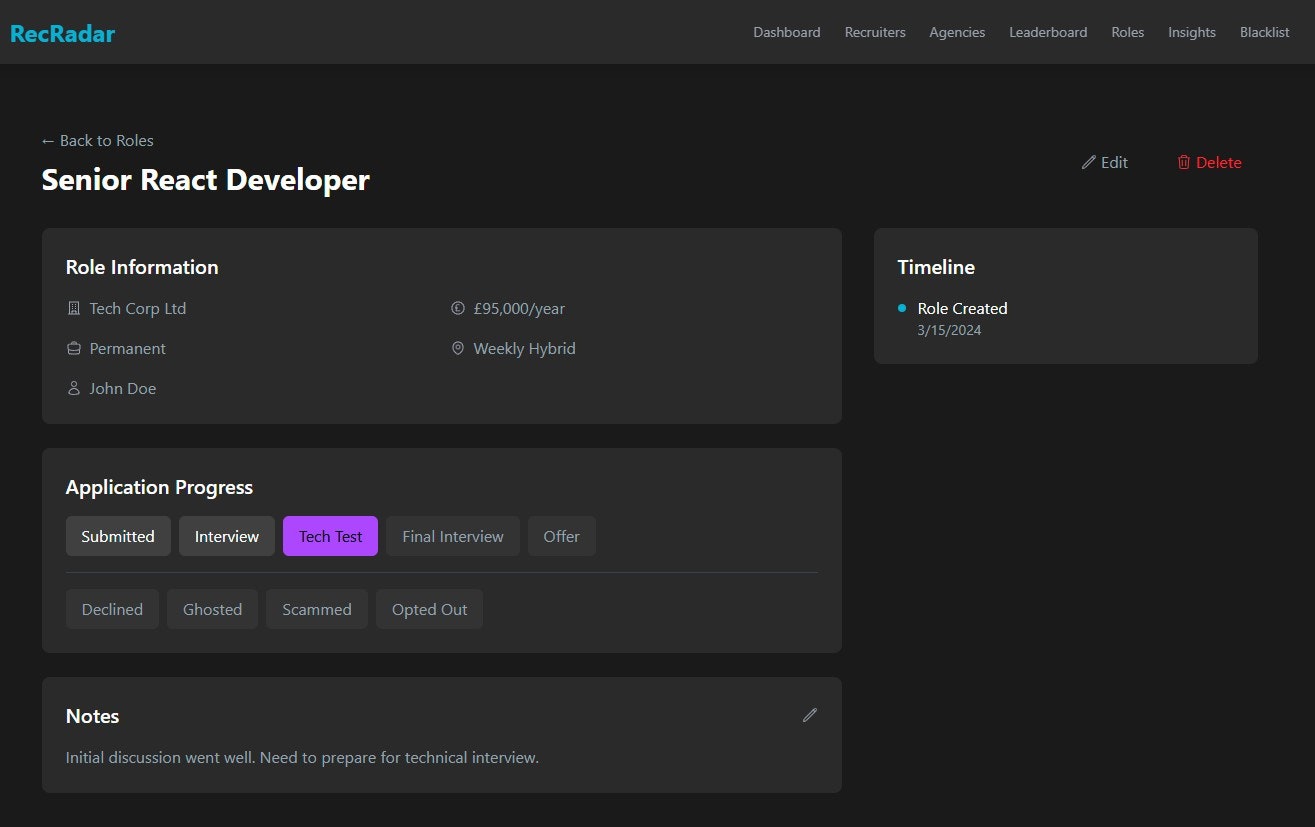Set progress to Submitted
Image resolution: width=1315 pixels, height=827 pixels.
pos(118,536)
